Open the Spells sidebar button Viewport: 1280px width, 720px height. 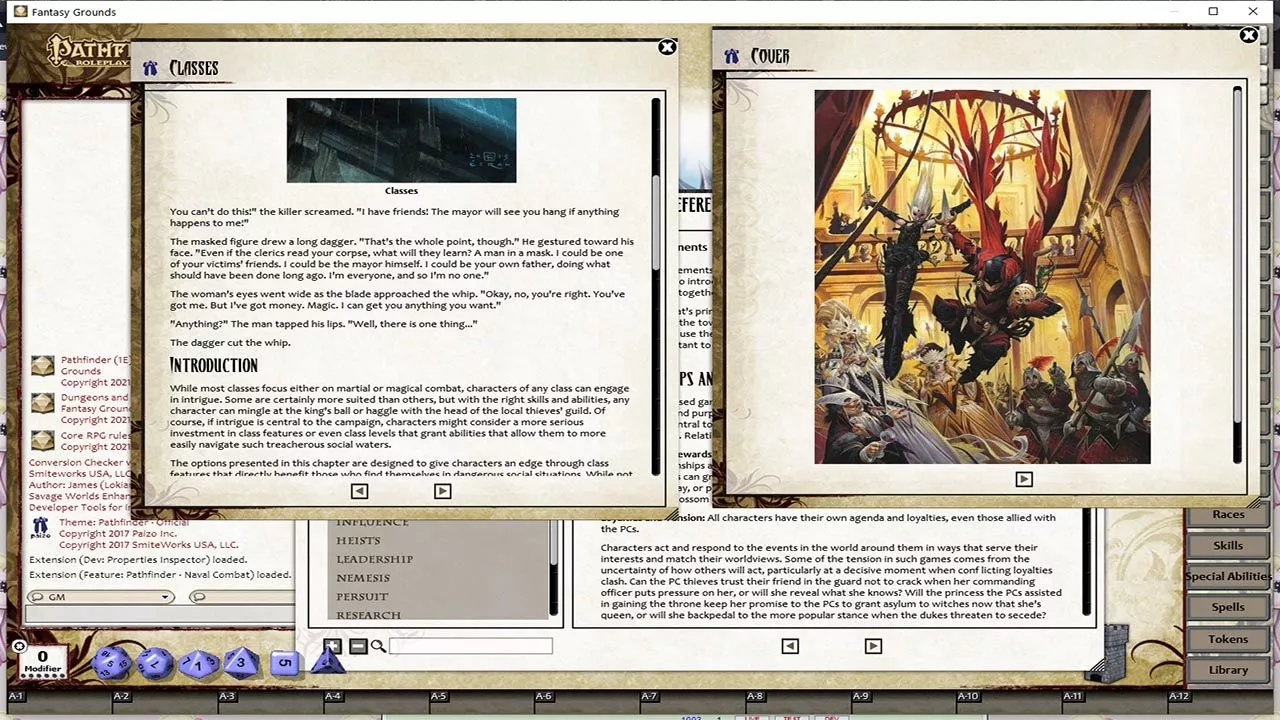point(1228,608)
